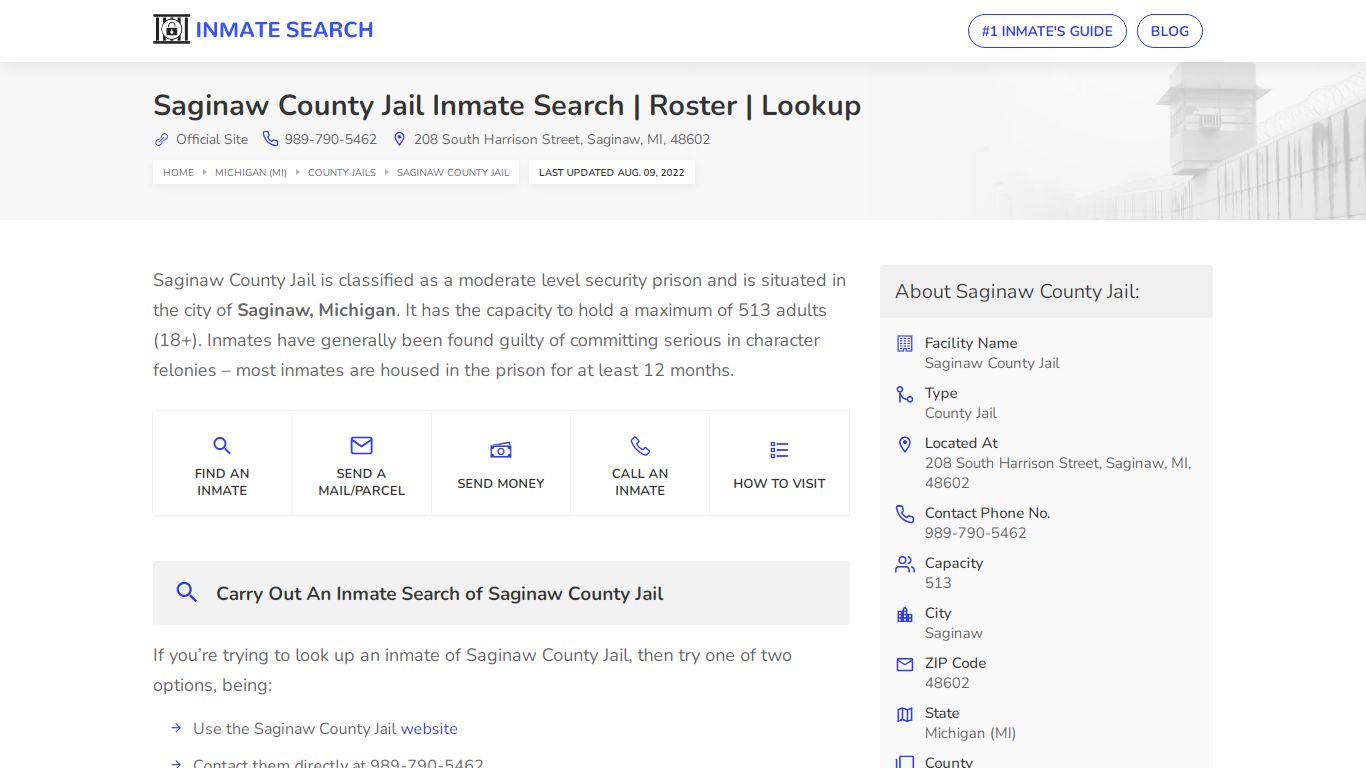Open CALL AN INMATE tile label
Screen dimensions: 1366x768
tap(640, 482)
